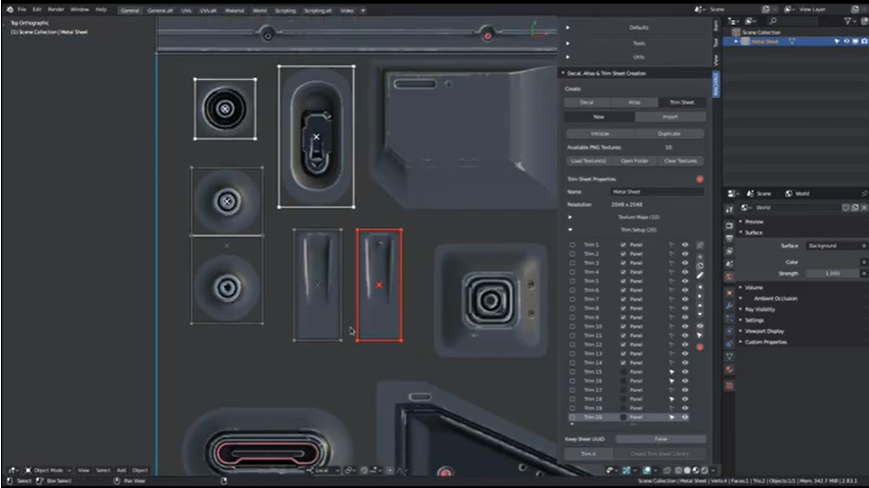Image resolution: width=869 pixels, height=488 pixels.
Task: Hide Trim 3 using its eye icon
Action: pyautogui.click(x=685, y=263)
